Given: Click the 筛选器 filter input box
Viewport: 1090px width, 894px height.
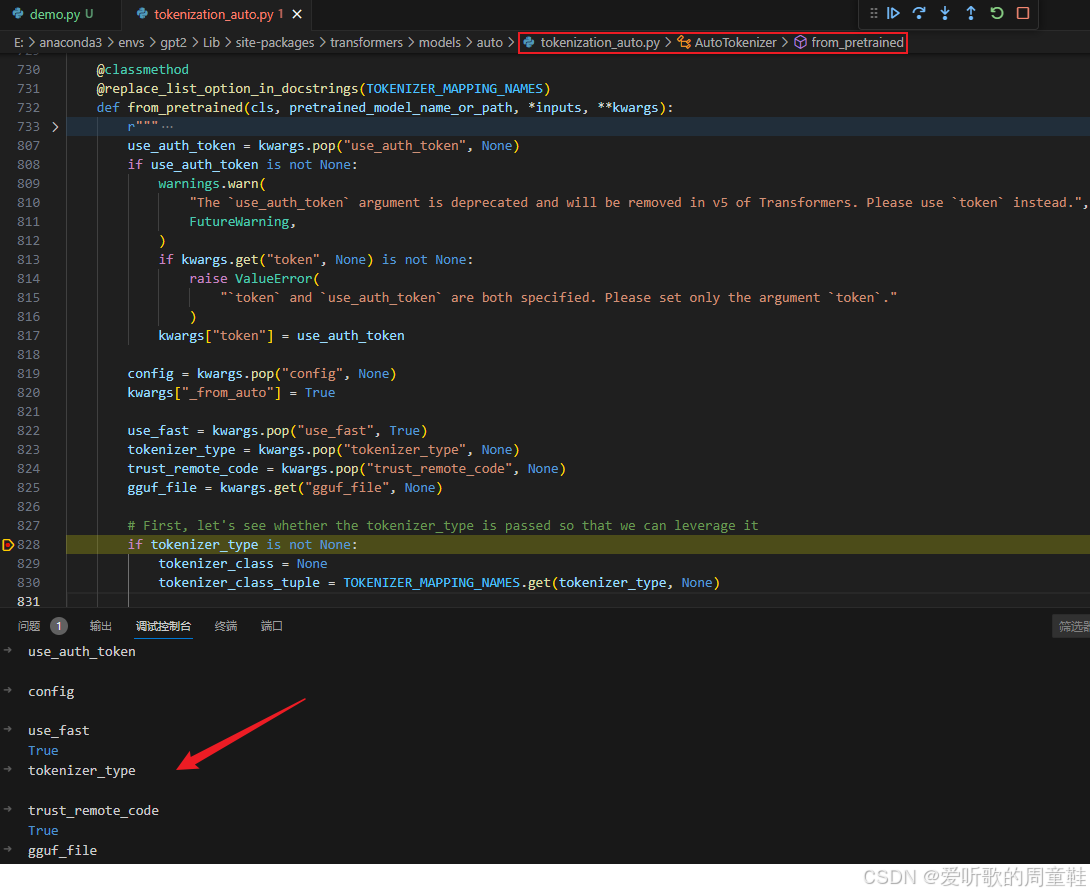Looking at the screenshot, I should click(x=1071, y=626).
